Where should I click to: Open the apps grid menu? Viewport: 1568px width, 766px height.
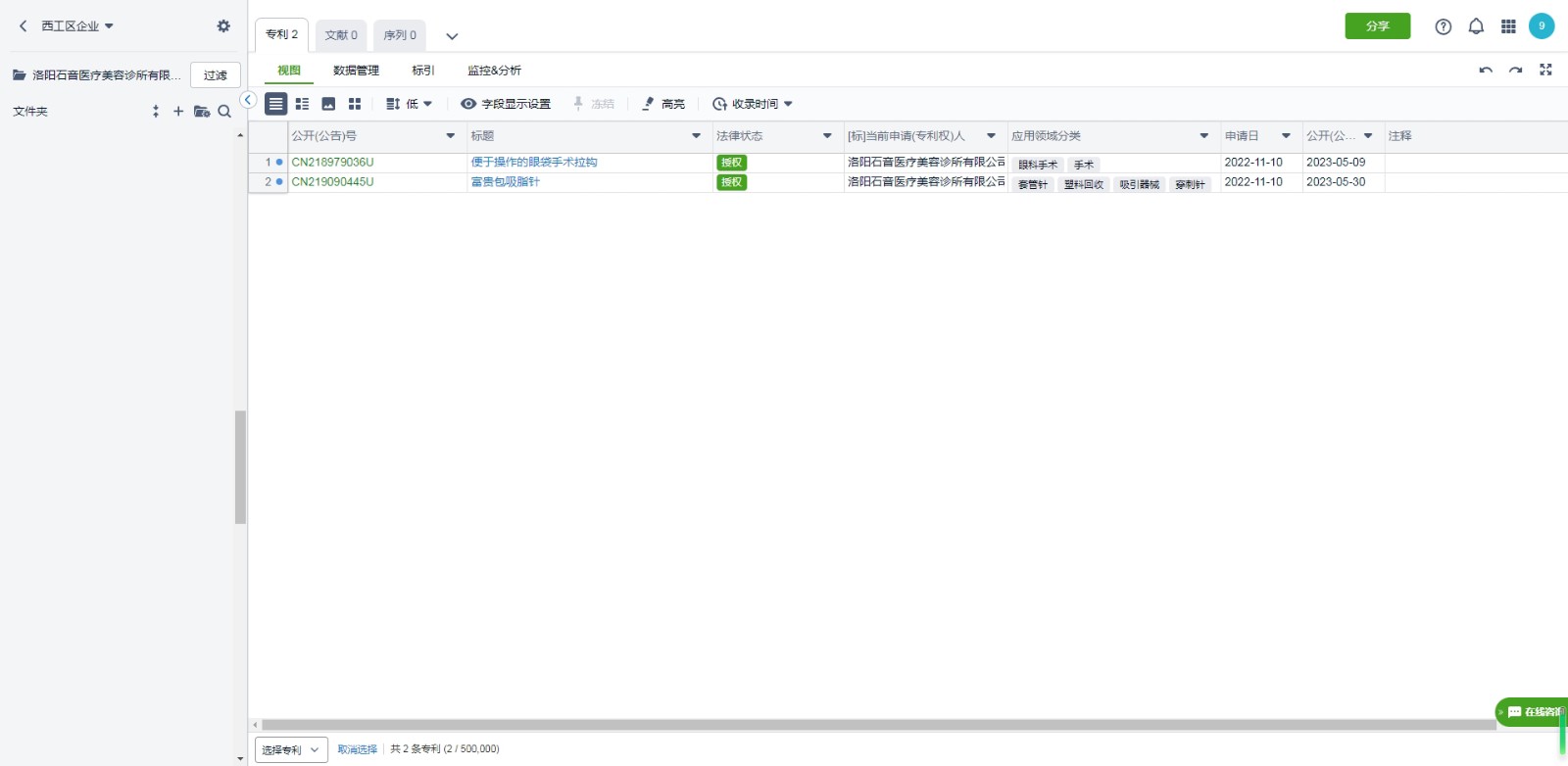pyautogui.click(x=1508, y=26)
